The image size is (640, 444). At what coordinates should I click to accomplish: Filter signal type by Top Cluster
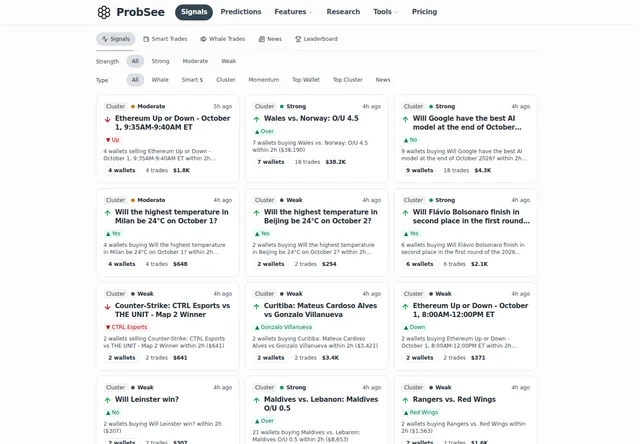point(348,80)
